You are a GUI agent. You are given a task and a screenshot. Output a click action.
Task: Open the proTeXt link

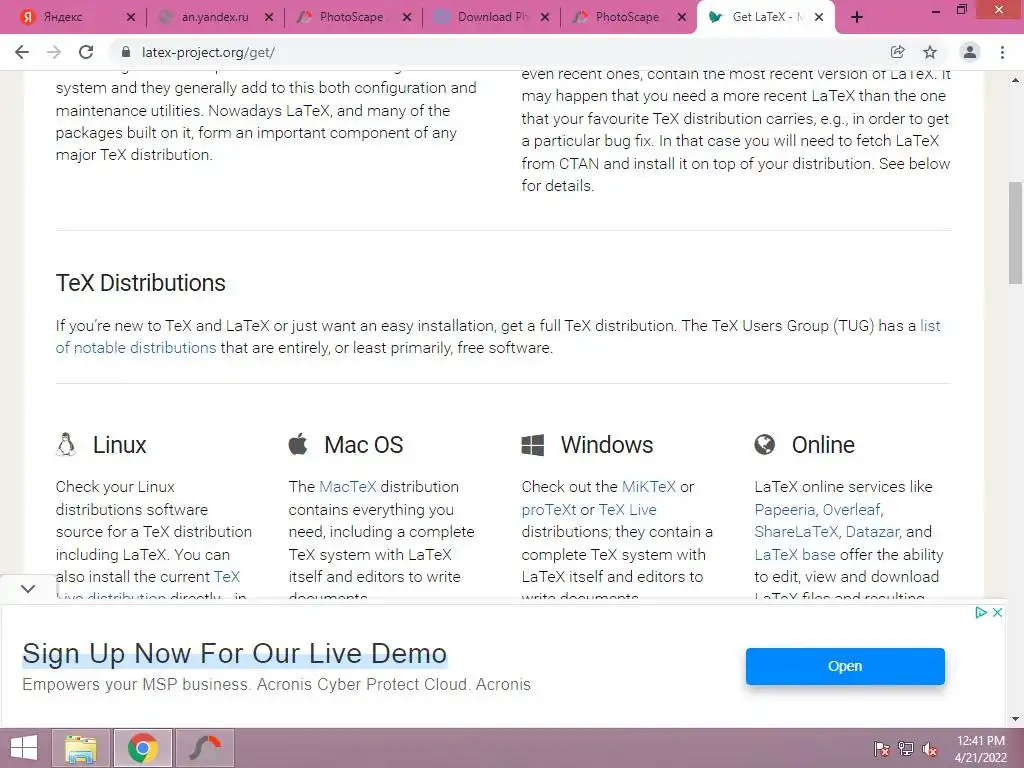click(549, 509)
